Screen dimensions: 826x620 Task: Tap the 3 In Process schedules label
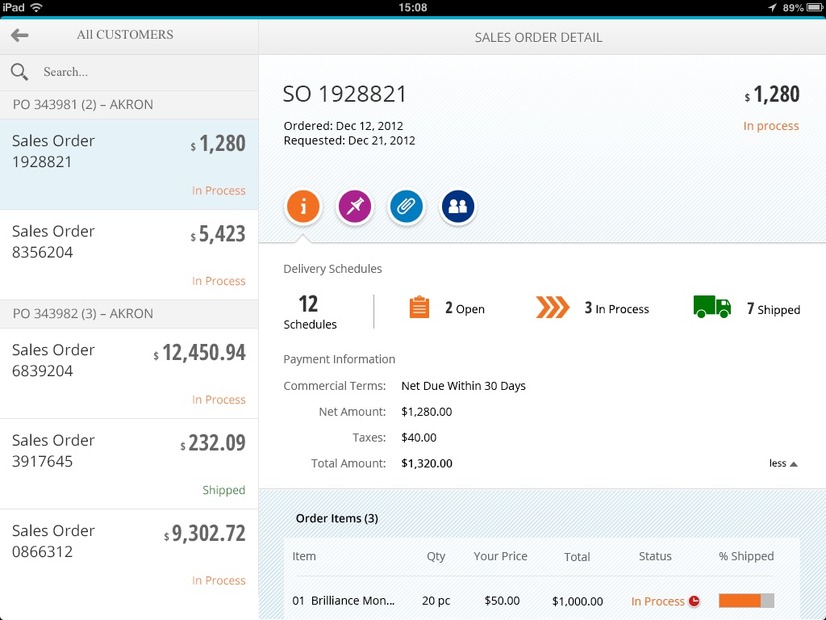[x=616, y=308]
